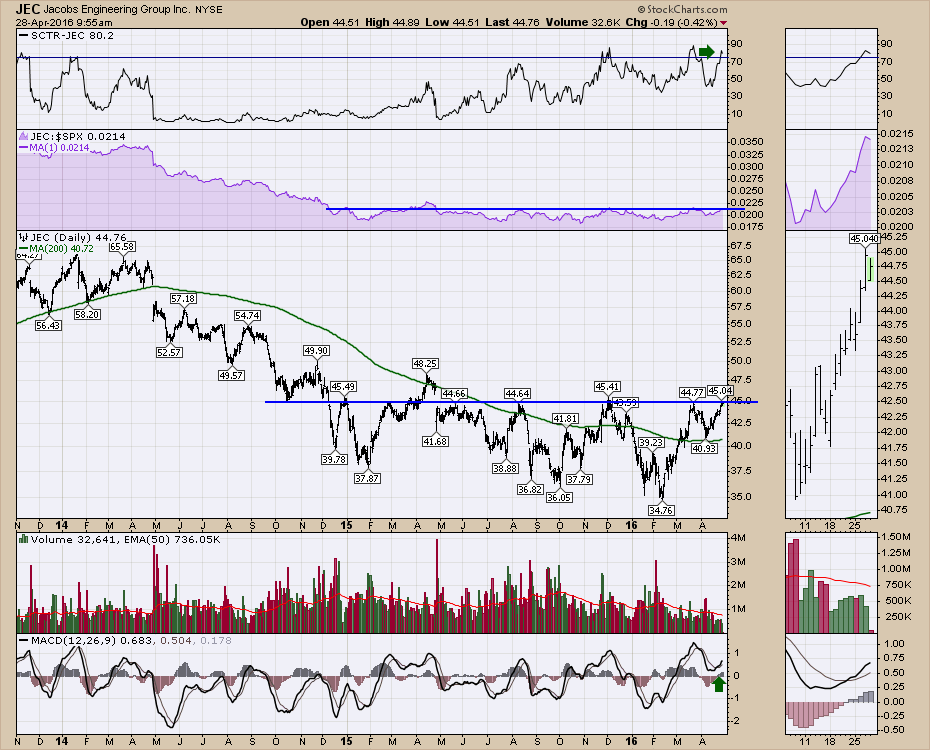Click the 49.57 price low label
The height and width of the screenshot is (750, 930).
(231, 376)
